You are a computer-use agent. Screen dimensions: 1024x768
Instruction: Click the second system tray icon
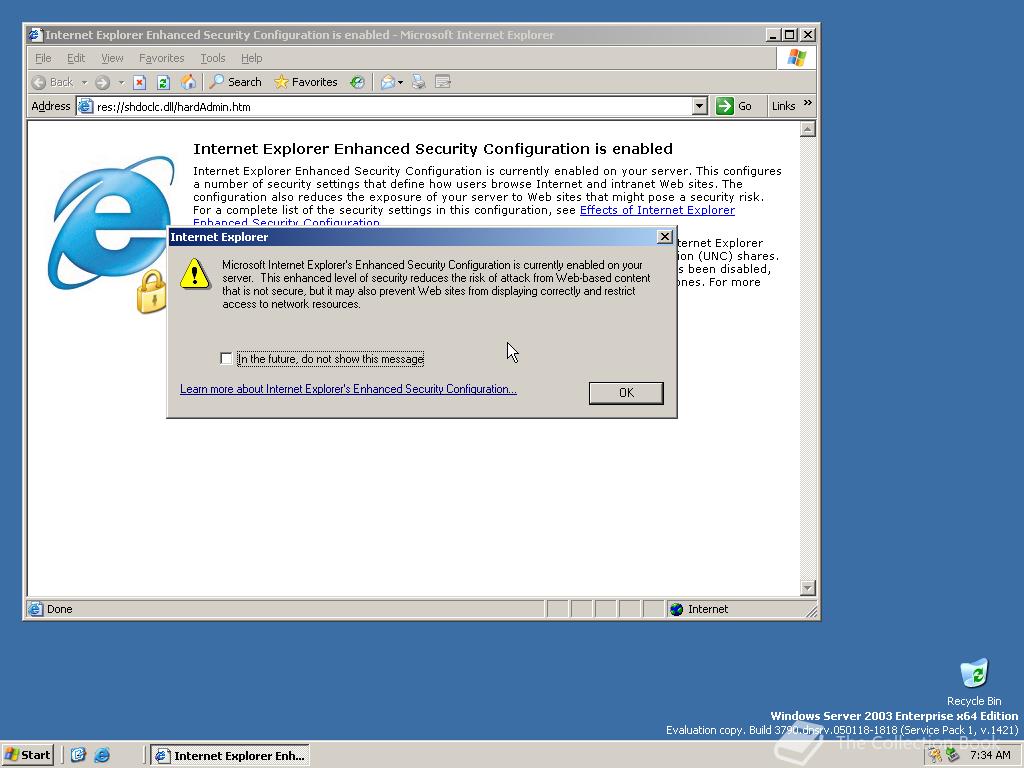tap(953, 756)
